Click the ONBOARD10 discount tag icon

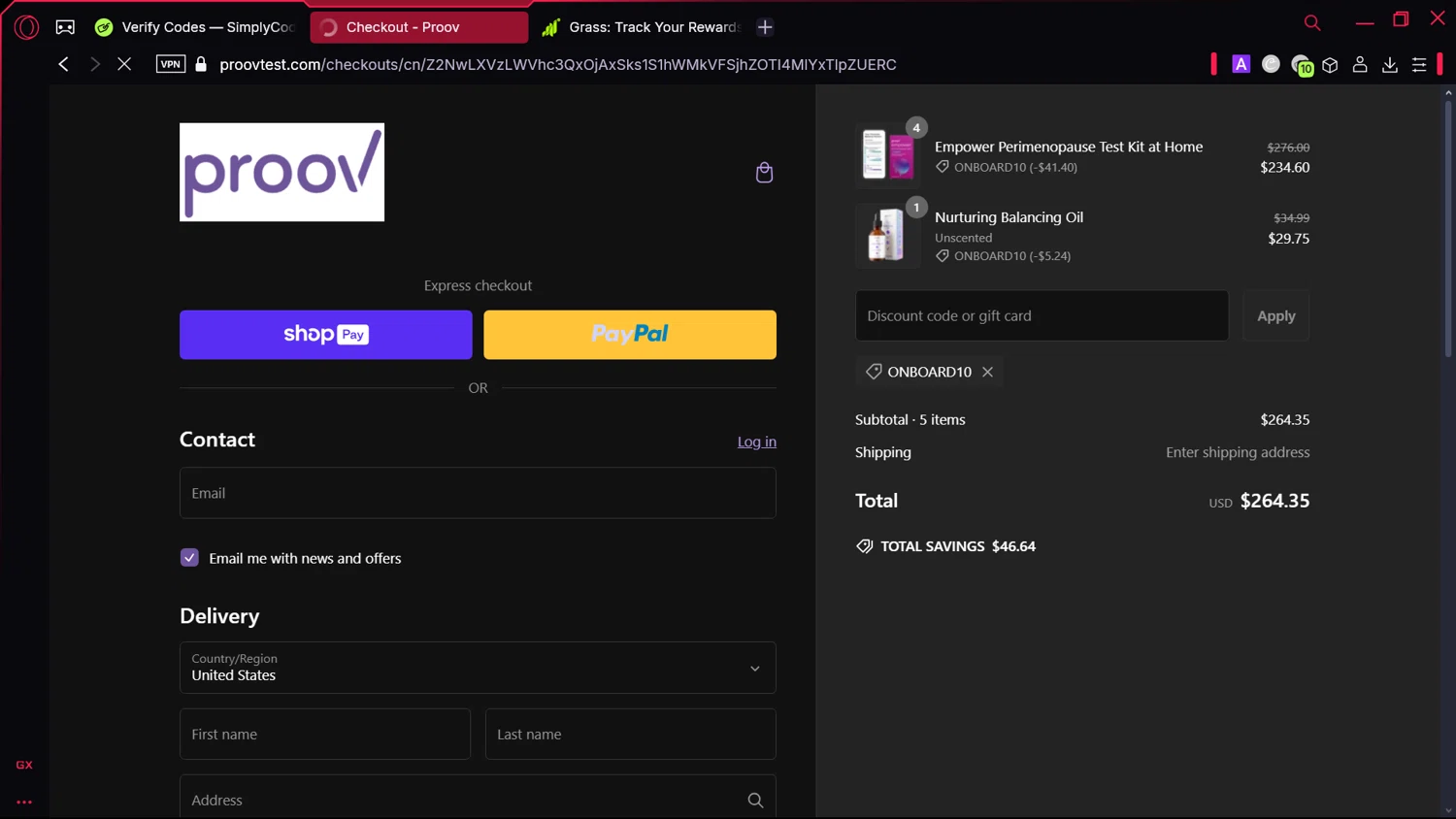click(x=874, y=372)
